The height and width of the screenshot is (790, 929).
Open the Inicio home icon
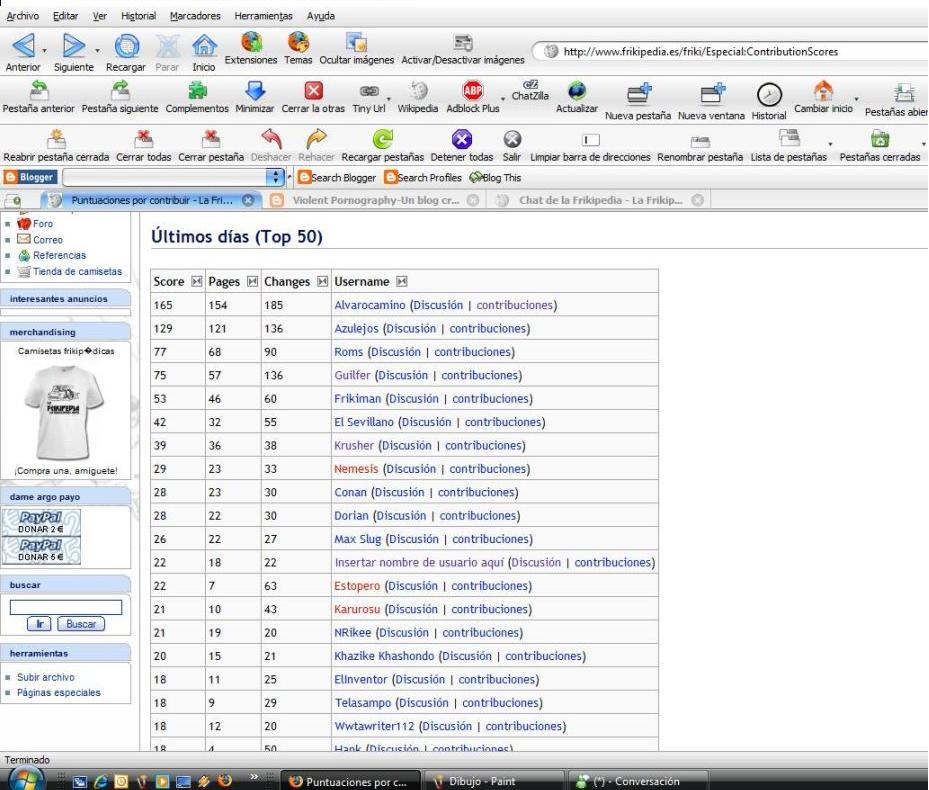click(x=204, y=46)
